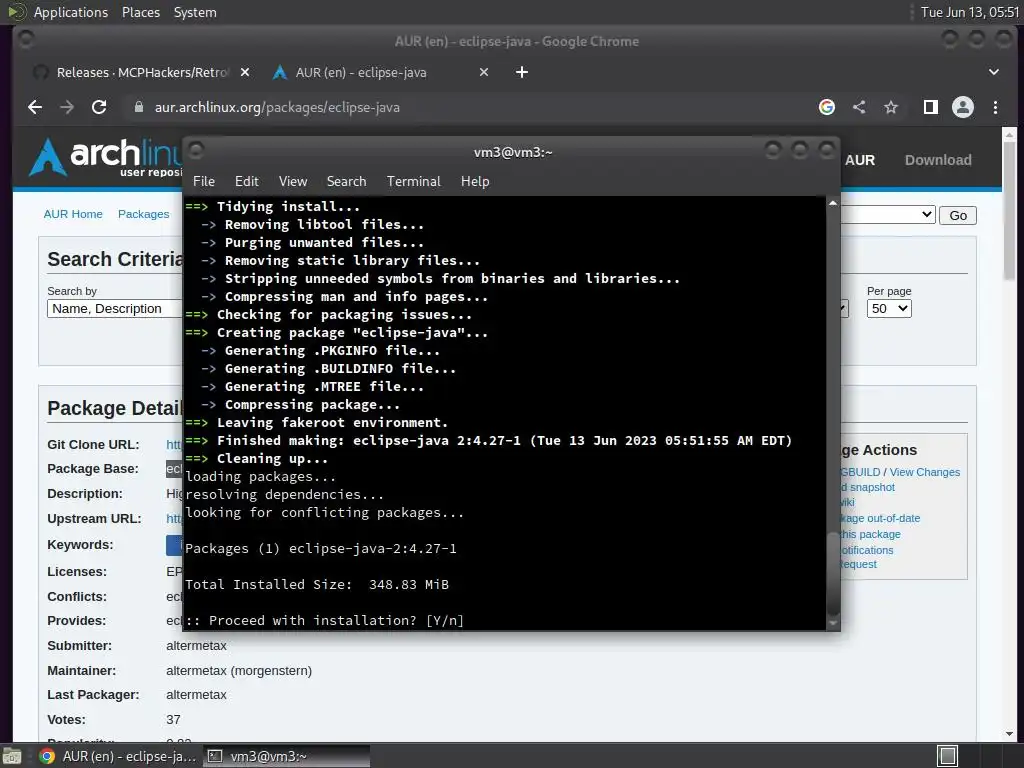
Task: Click the Arch Linux logo
Action: [104, 157]
